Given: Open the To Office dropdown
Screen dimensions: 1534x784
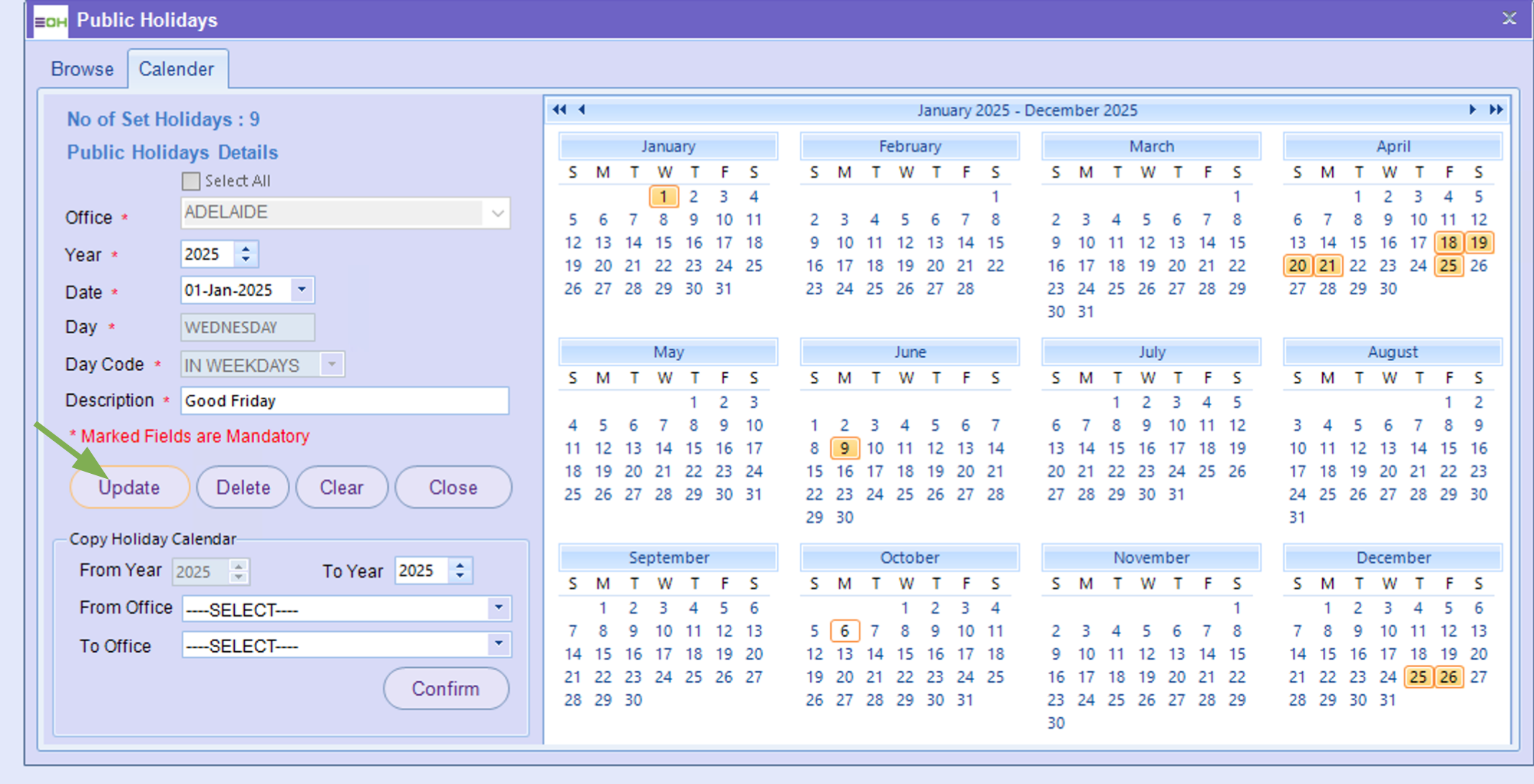Looking at the screenshot, I should (498, 644).
